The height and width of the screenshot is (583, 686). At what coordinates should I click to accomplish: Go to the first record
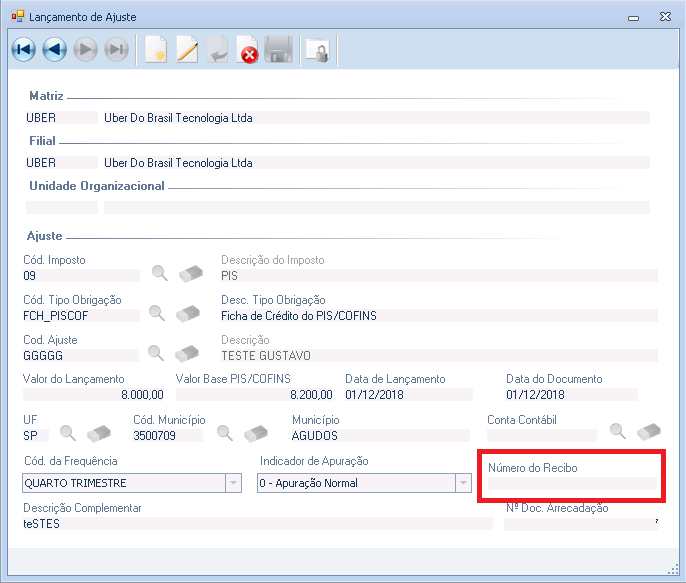point(23,50)
